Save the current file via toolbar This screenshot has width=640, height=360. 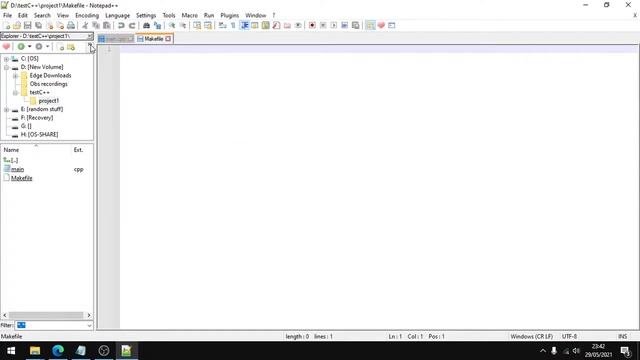click(x=27, y=25)
